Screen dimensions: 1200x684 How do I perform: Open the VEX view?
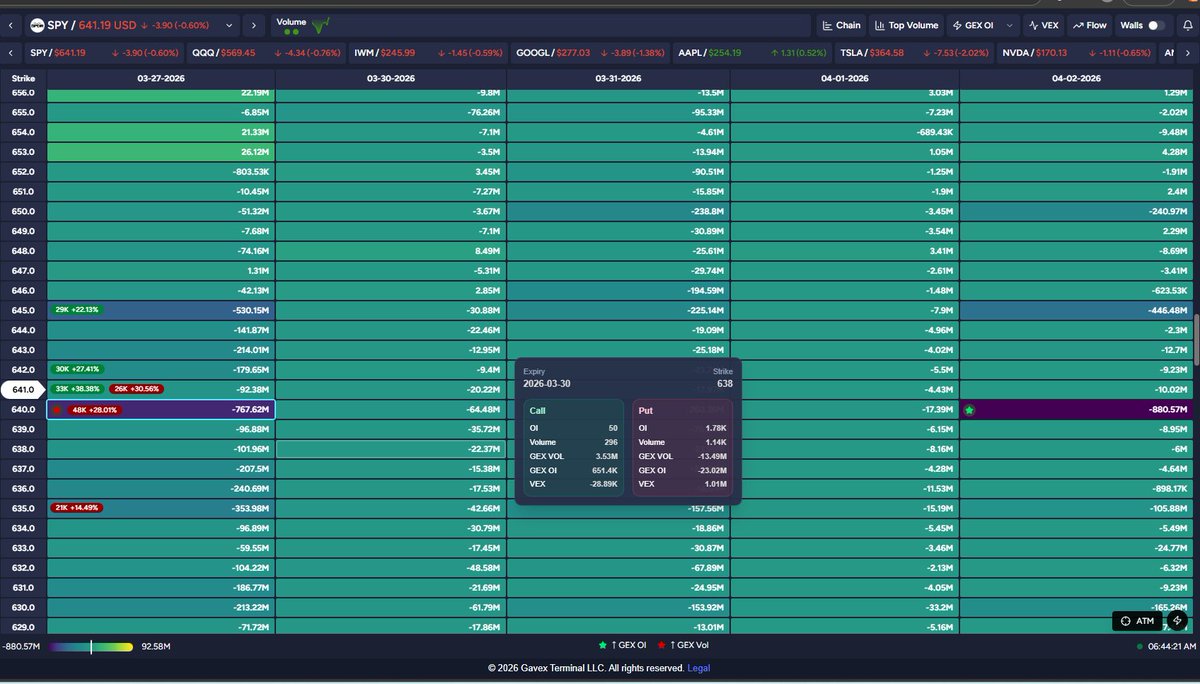[x=1042, y=25]
